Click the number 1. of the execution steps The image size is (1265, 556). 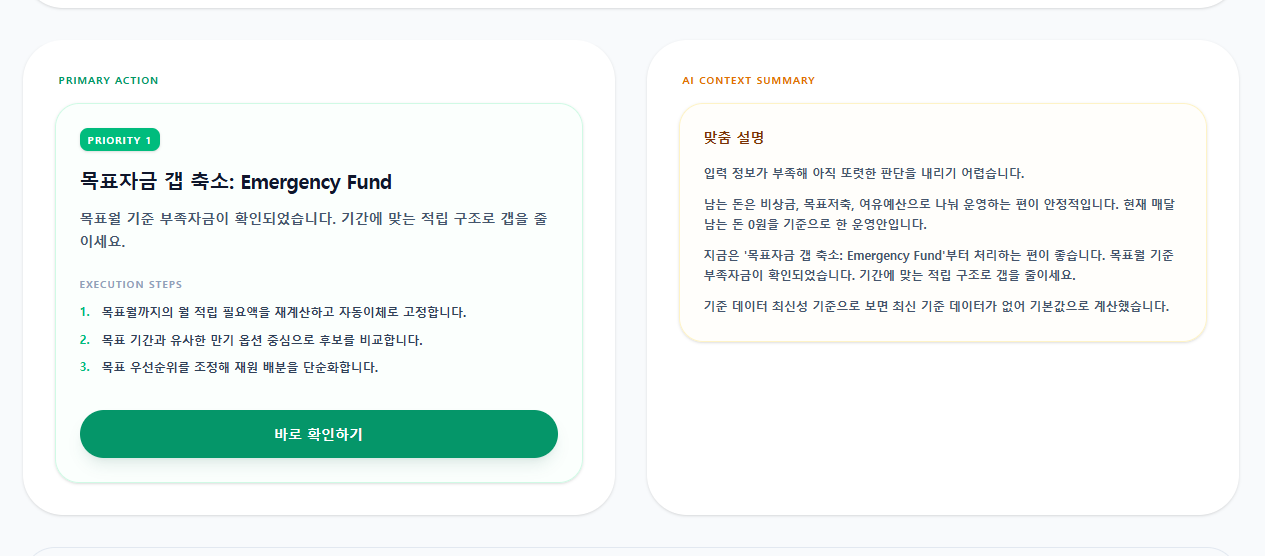[85, 312]
